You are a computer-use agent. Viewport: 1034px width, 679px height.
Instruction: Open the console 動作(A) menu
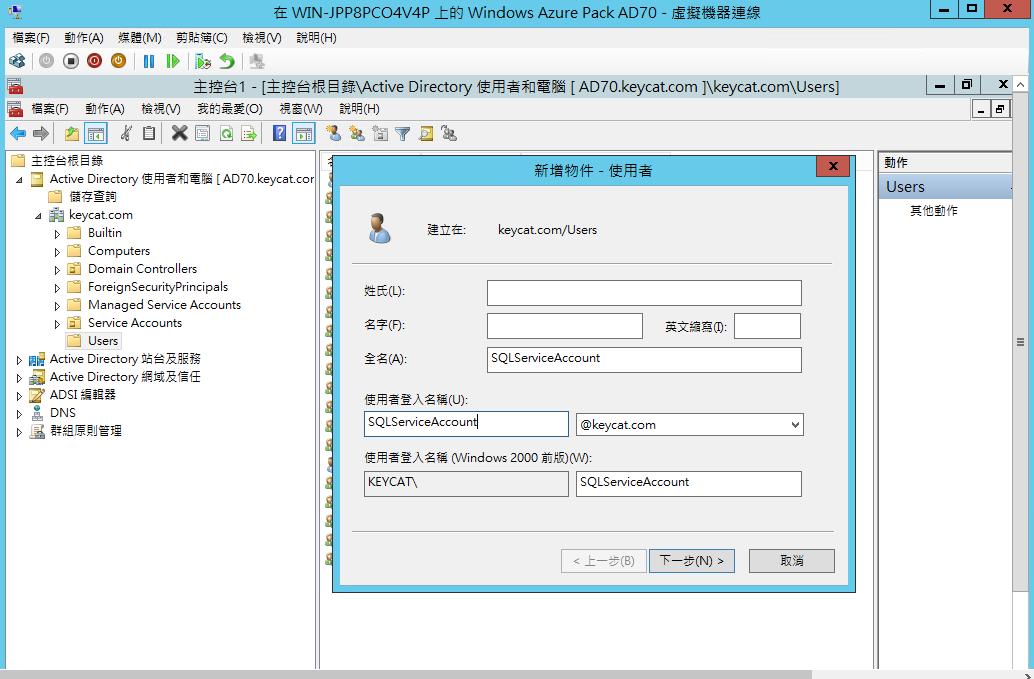(x=105, y=109)
